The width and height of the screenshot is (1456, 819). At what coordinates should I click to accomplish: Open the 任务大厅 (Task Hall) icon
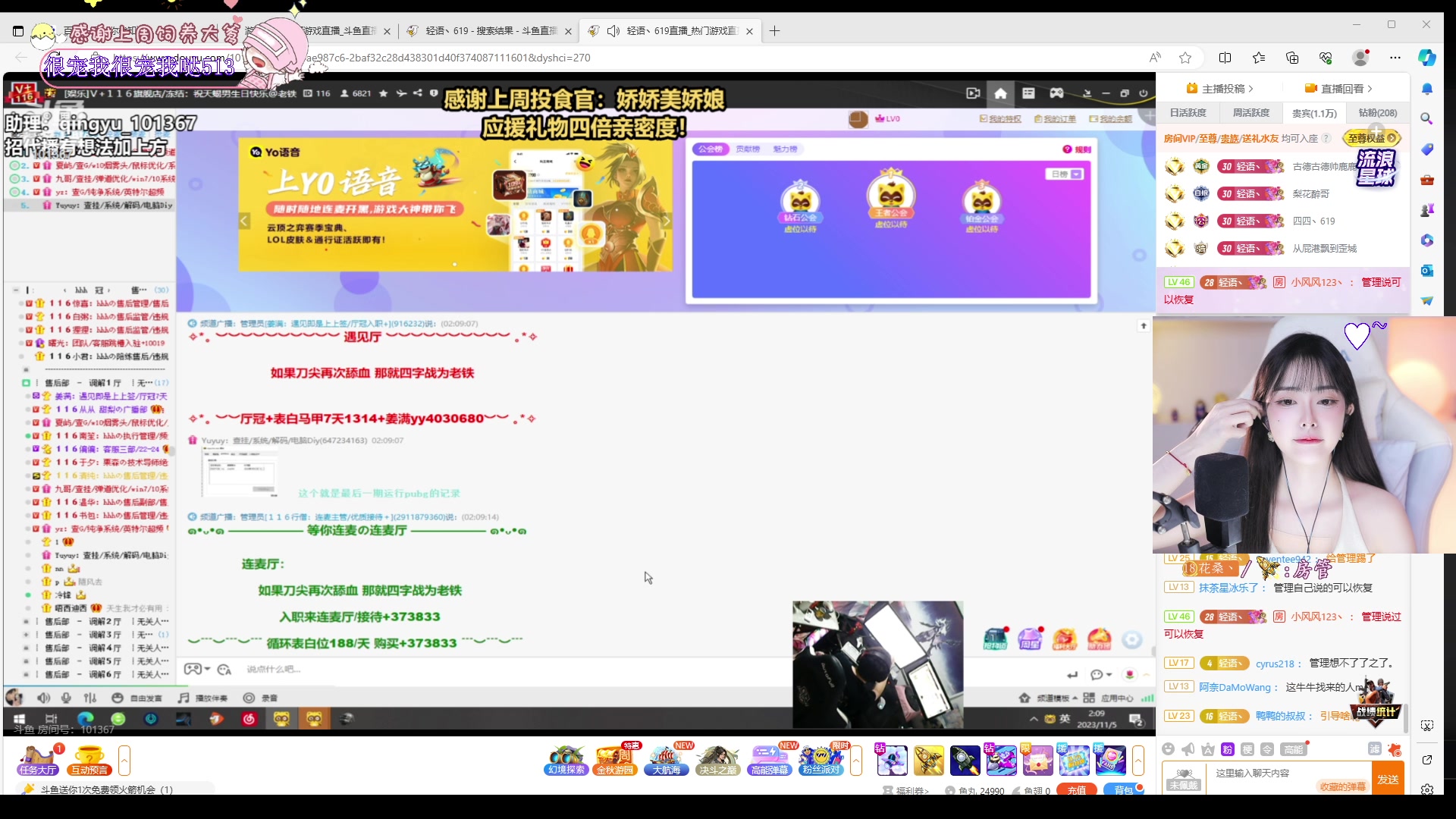coord(36,758)
